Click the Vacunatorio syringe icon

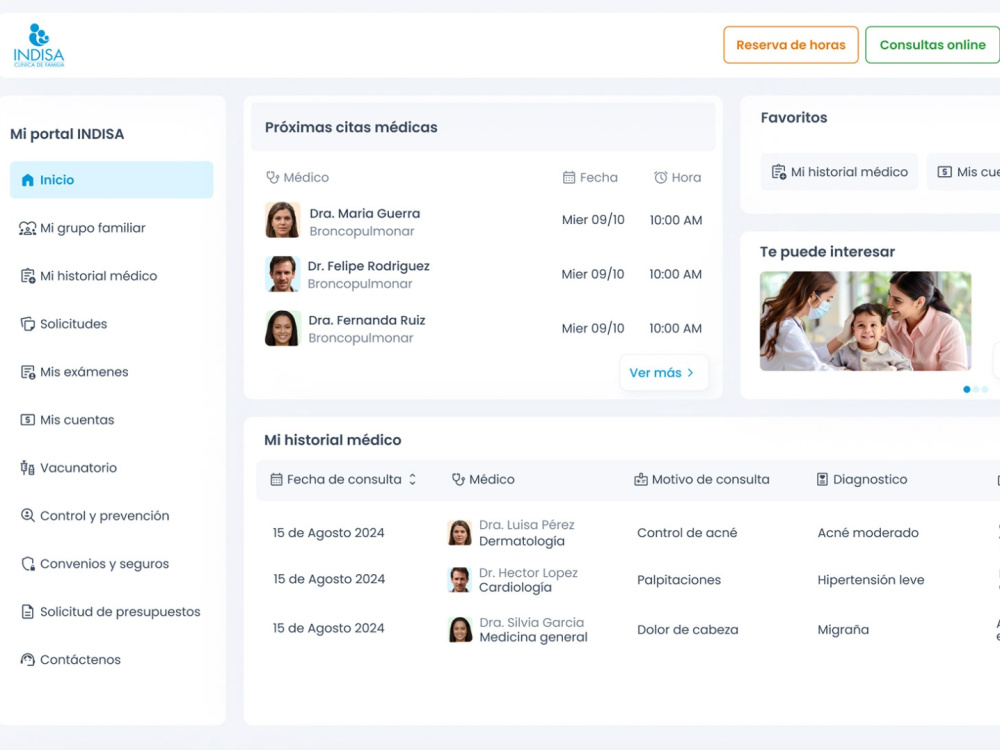pos(27,467)
